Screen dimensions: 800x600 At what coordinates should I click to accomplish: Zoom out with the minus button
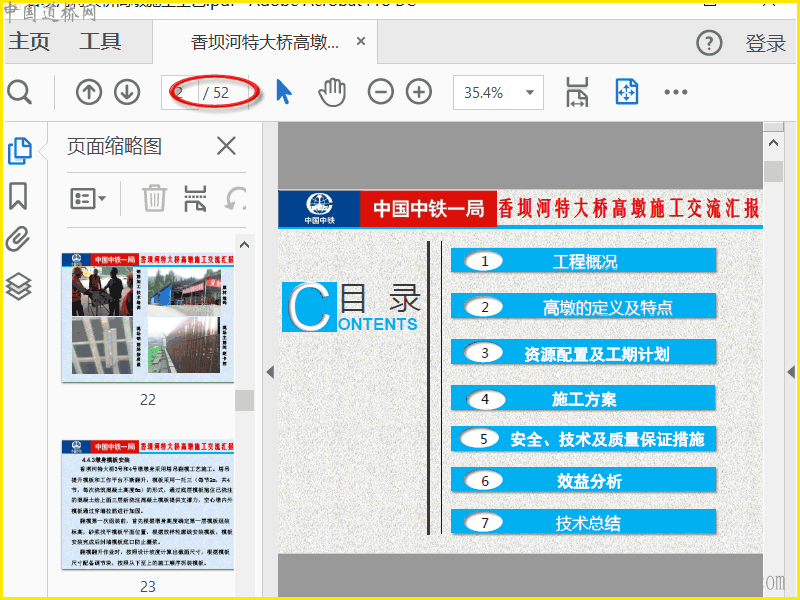coord(381,92)
